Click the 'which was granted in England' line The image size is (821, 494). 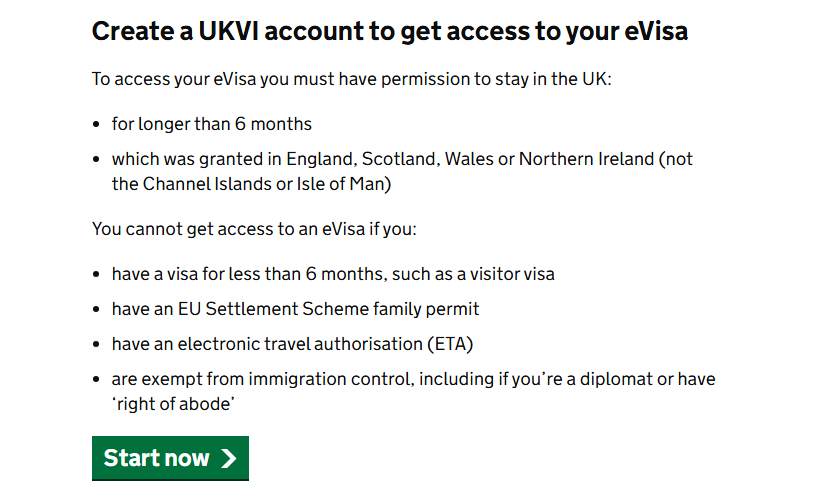(x=400, y=159)
